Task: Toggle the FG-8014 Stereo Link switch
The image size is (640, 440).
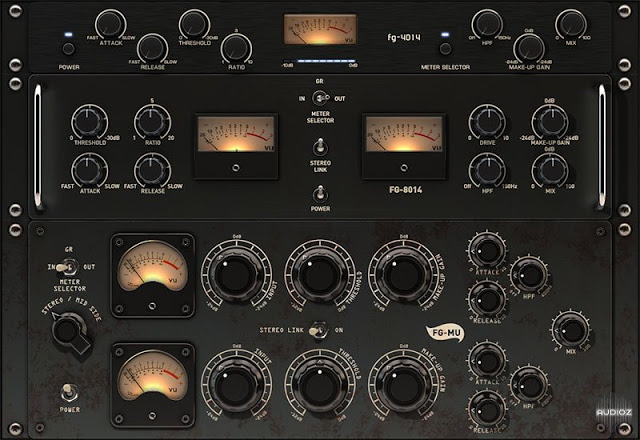Action: (320, 148)
